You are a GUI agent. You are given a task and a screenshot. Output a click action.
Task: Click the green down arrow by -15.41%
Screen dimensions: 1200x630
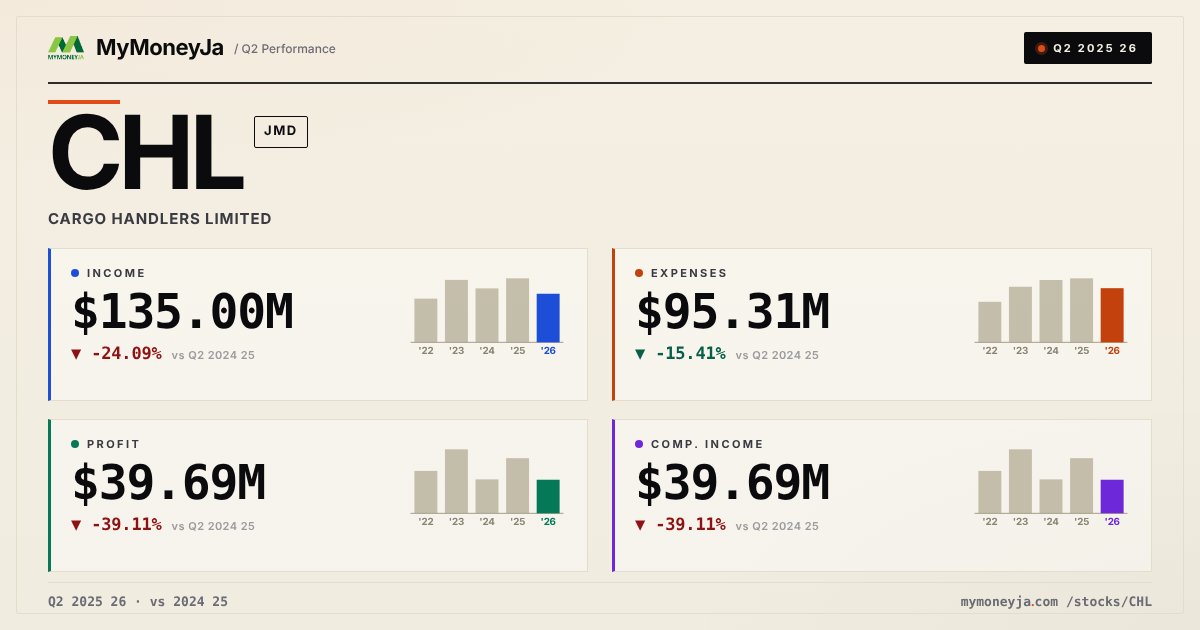pyautogui.click(x=641, y=354)
